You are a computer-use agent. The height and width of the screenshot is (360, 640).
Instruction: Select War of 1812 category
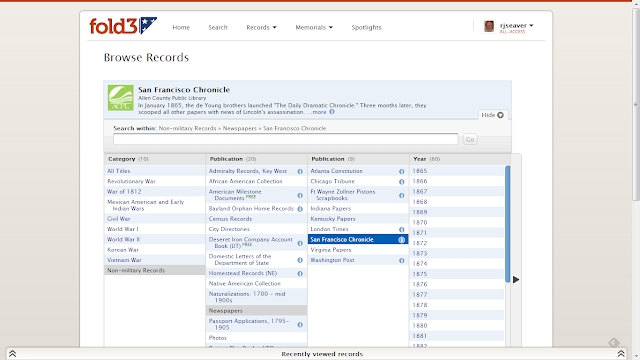[155, 191]
